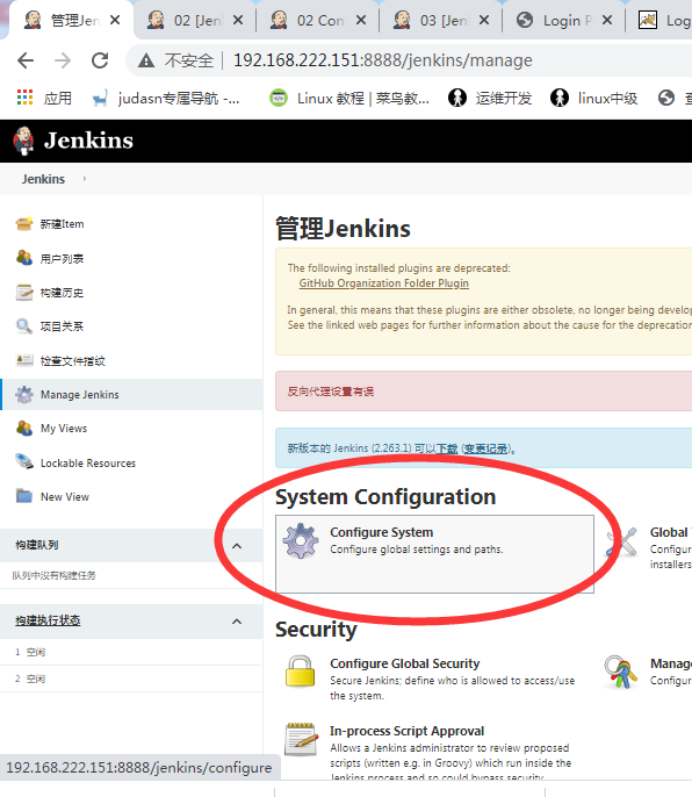Close the Login P tab
The image size is (693, 797).
pyautogui.click(x=607, y=20)
